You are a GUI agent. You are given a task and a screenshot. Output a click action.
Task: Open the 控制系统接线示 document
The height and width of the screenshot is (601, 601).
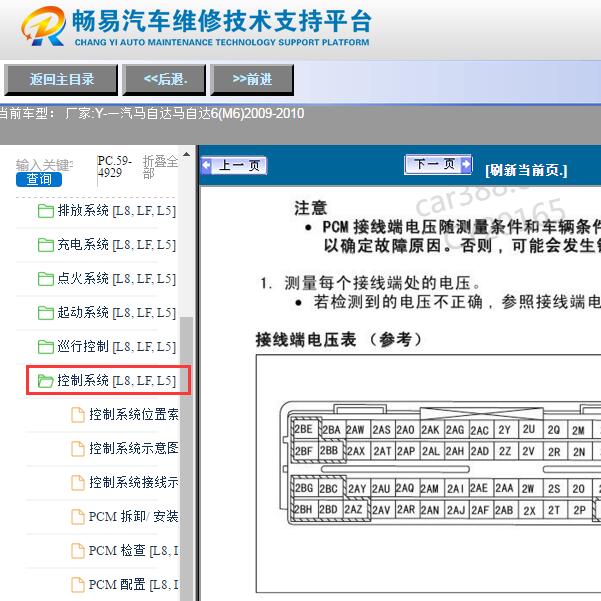pos(134,483)
